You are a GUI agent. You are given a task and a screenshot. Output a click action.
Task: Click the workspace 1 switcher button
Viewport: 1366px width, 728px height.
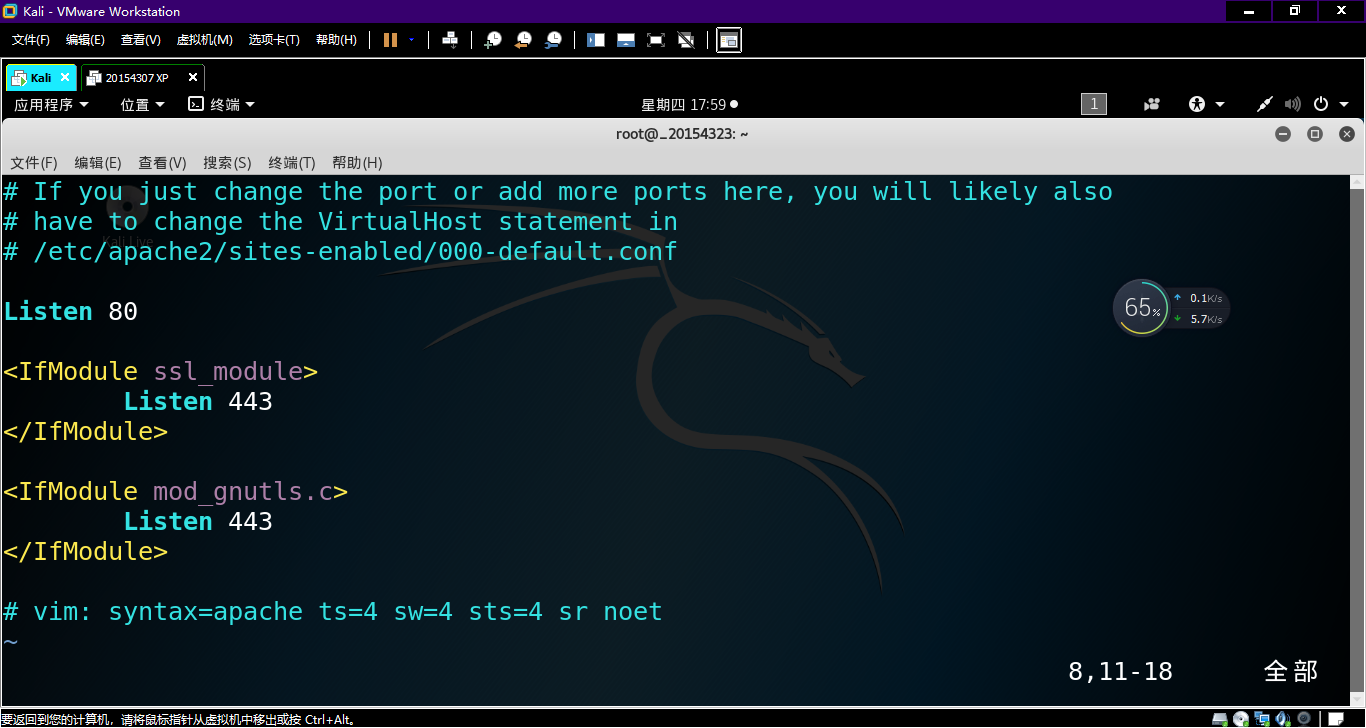click(1093, 104)
